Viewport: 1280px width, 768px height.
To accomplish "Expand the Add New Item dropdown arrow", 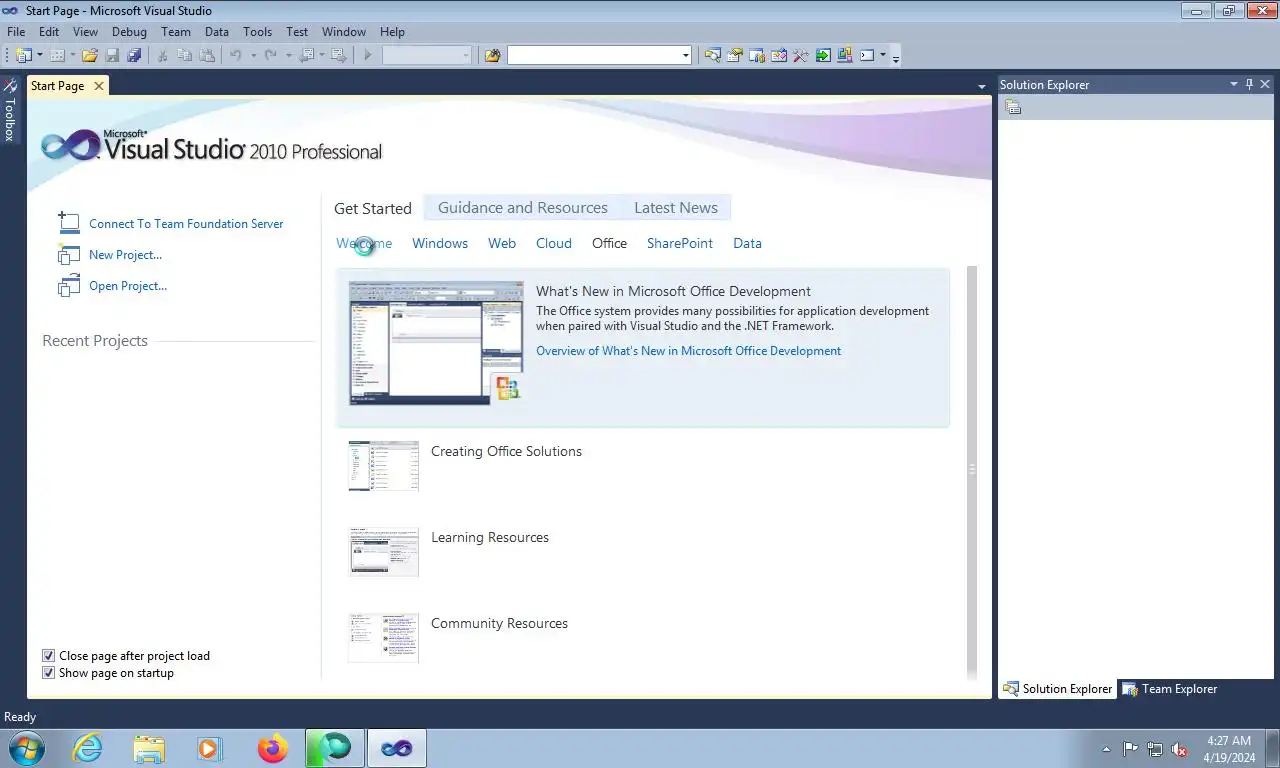I will pyautogui.click(x=73, y=56).
